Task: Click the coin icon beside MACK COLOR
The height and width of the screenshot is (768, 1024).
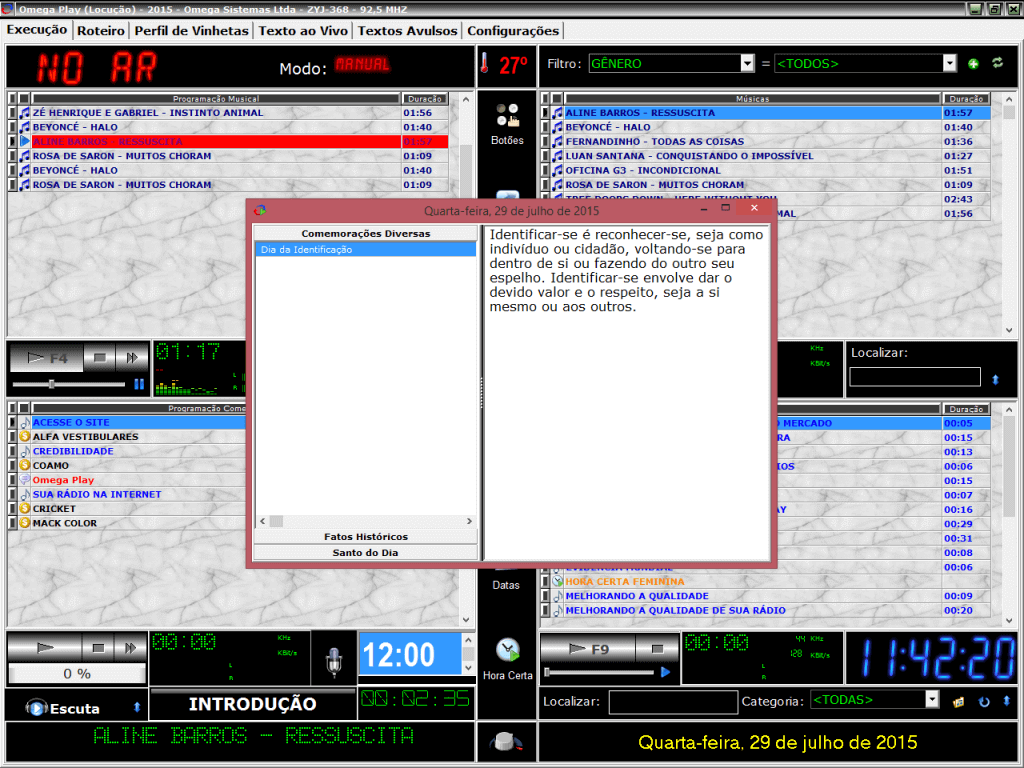Action: (x=25, y=522)
